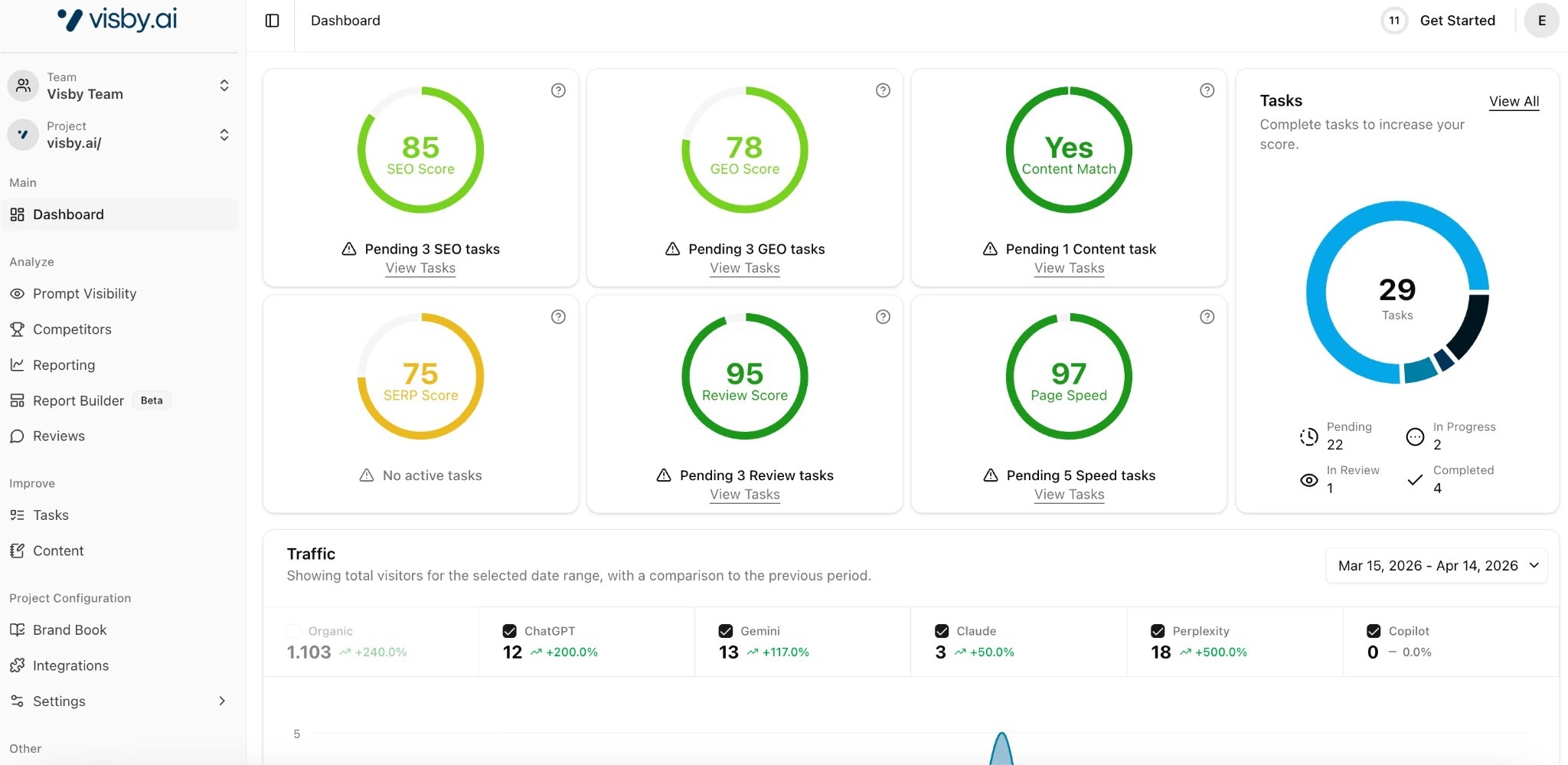The width and height of the screenshot is (1568, 765).
Task: Click the 29 Tasks donut chart
Action: coord(1397,293)
